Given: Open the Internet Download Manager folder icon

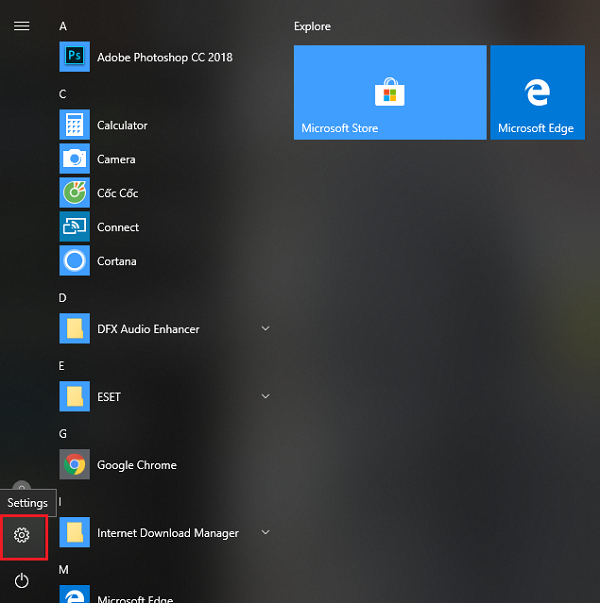Looking at the screenshot, I should coord(74,533).
